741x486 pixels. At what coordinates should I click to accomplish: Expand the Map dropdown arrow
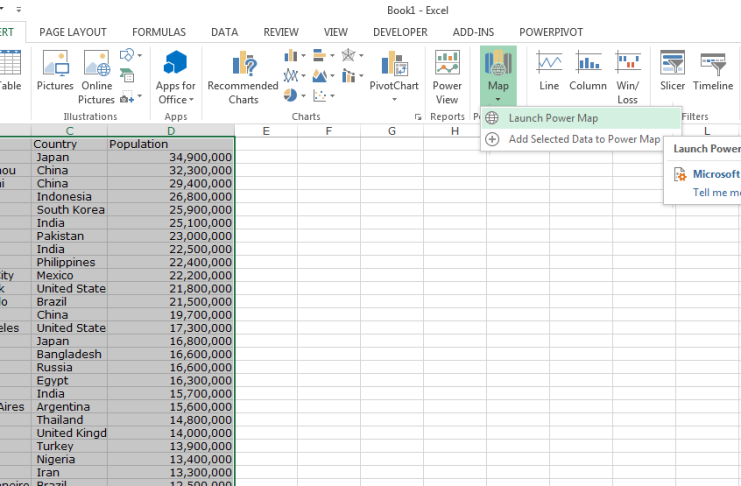(498, 99)
